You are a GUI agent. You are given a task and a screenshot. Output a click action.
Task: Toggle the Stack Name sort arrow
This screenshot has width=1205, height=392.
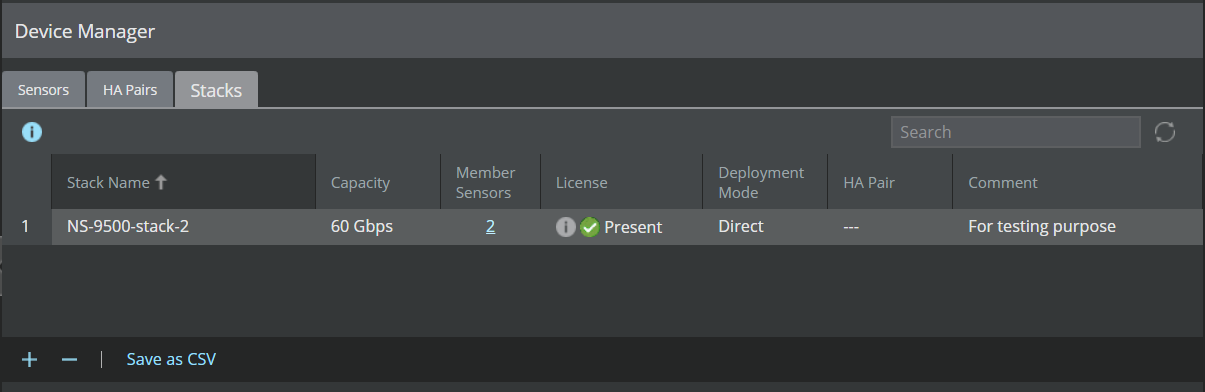click(161, 182)
